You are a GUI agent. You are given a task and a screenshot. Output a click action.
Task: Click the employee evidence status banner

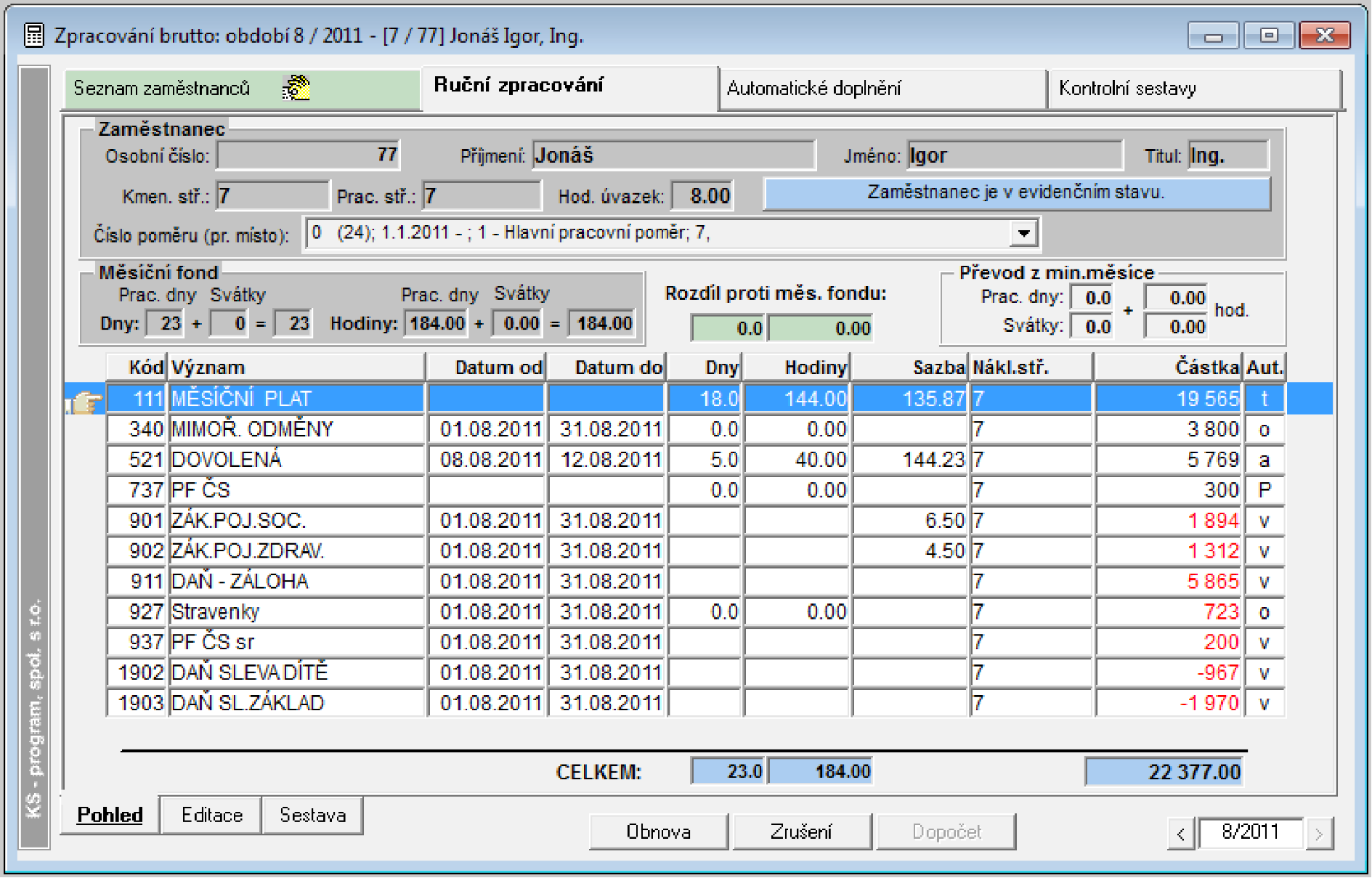point(1017,193)
